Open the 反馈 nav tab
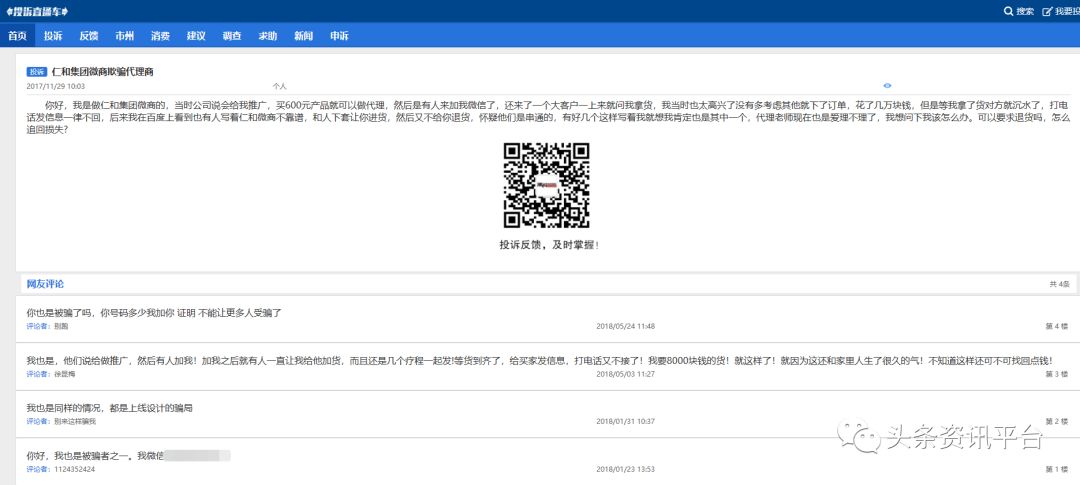Screen dimensions: 1080x485 (88, 36)
